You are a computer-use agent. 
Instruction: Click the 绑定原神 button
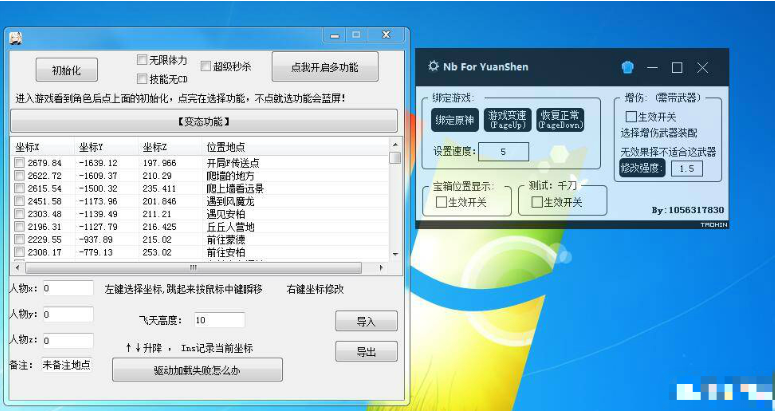455,120
